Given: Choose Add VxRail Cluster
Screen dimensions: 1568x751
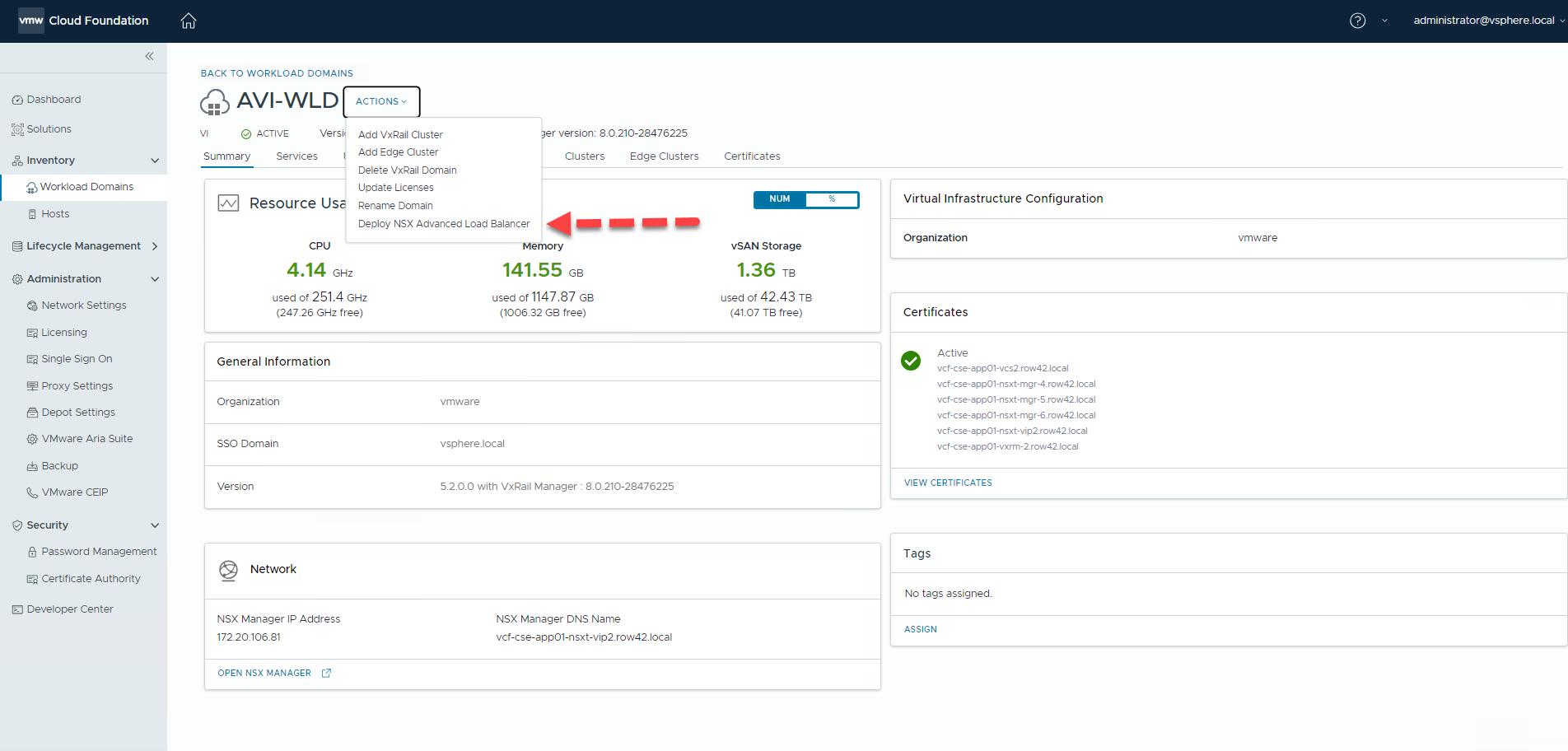Looking at the screenshot, I should [400, 134].
